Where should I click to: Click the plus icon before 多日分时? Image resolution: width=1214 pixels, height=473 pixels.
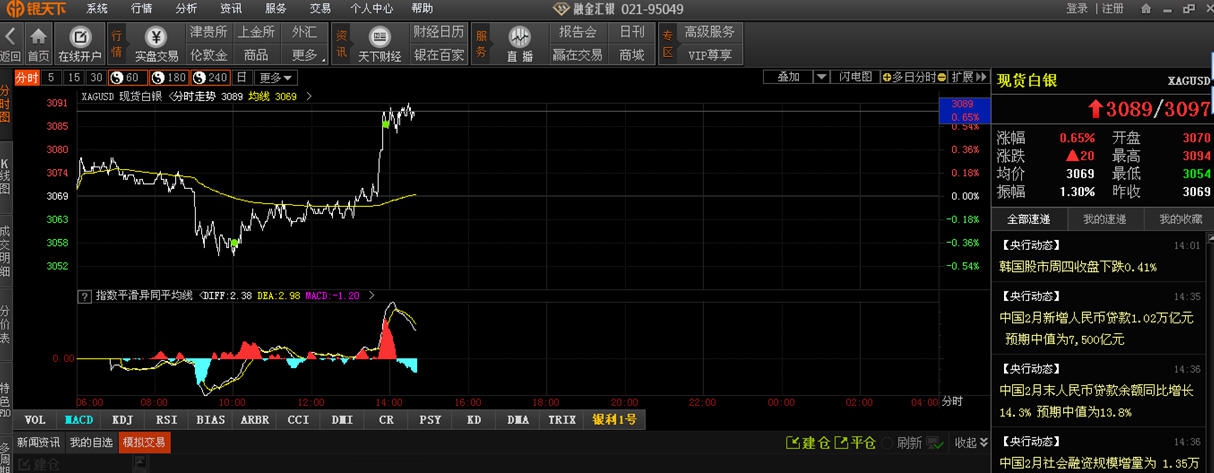tap(885, 77)
